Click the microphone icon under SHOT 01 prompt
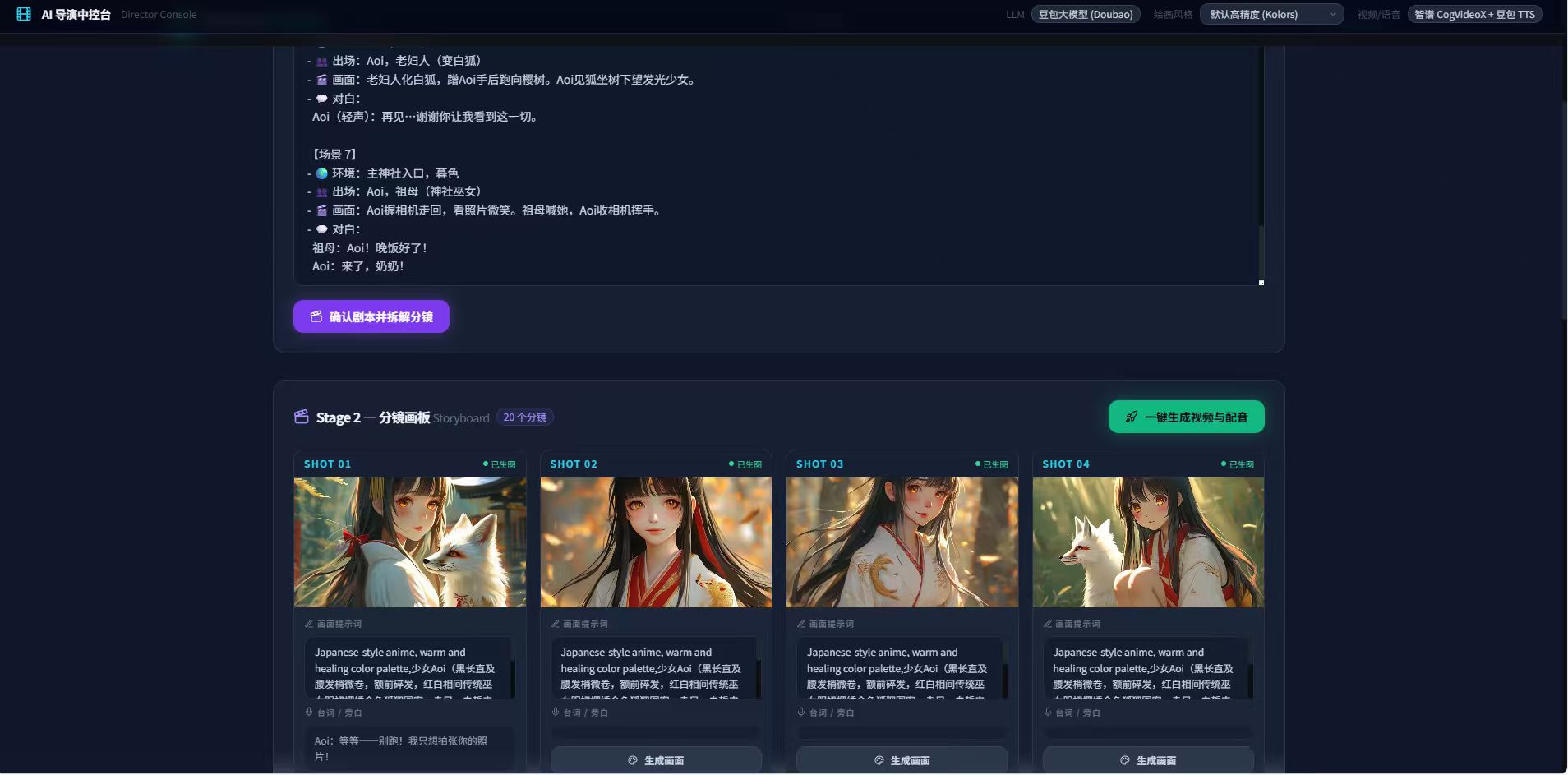This screenshot has width=1568, height=775. [309, 712]
